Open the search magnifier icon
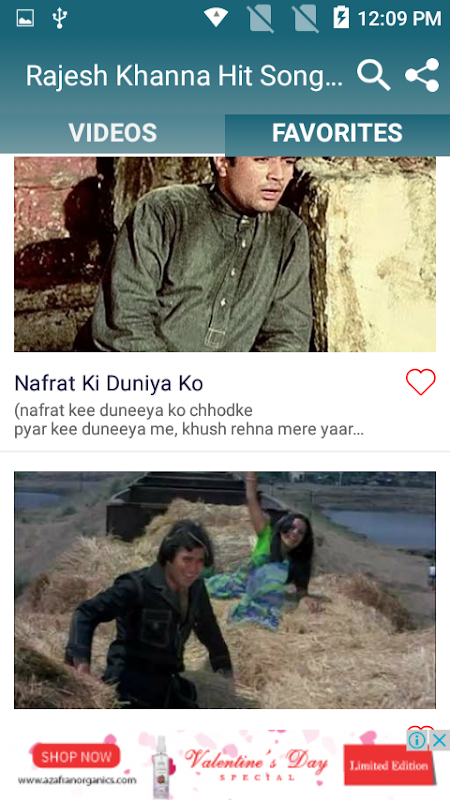The width and height of the screenshot is (450, 800). click(x=373, y=76)
